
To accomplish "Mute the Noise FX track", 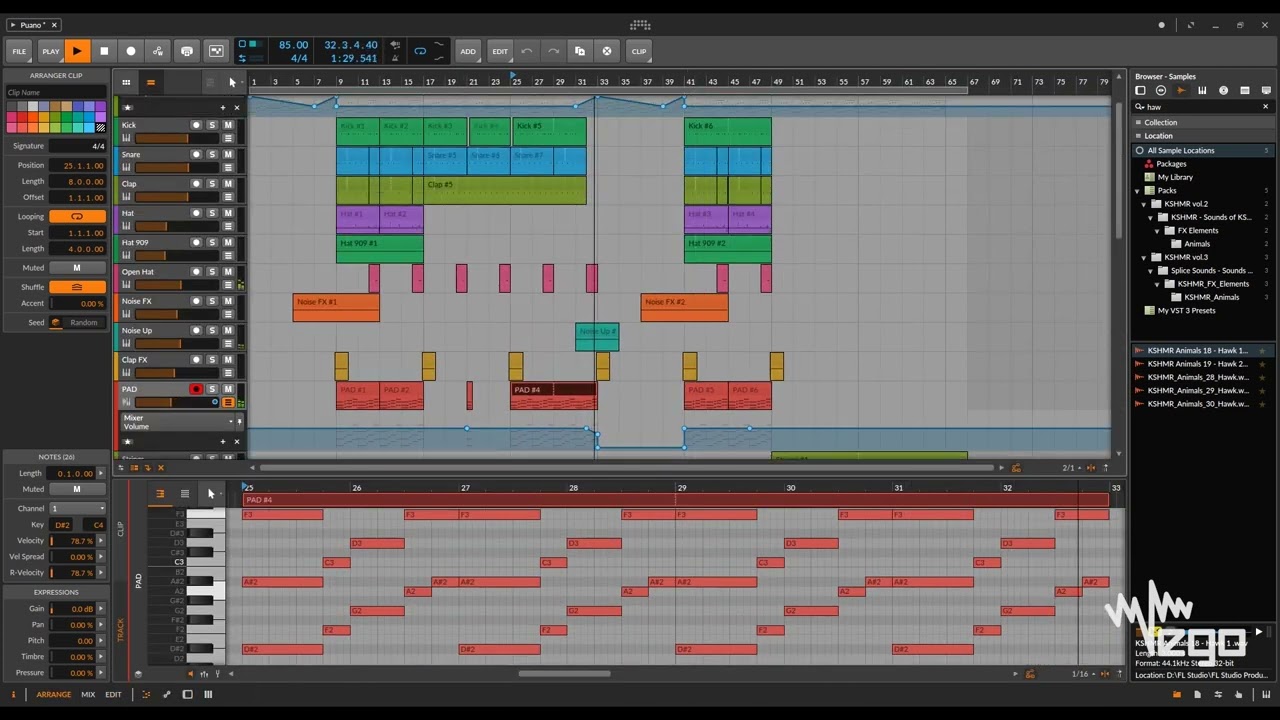I will coord(228,301).
